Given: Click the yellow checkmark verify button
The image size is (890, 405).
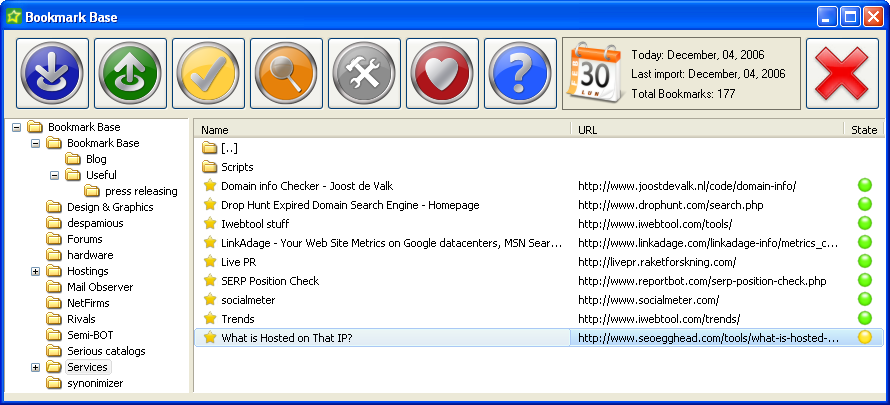Looking at the screenshot, I should [x=208, y=73].
